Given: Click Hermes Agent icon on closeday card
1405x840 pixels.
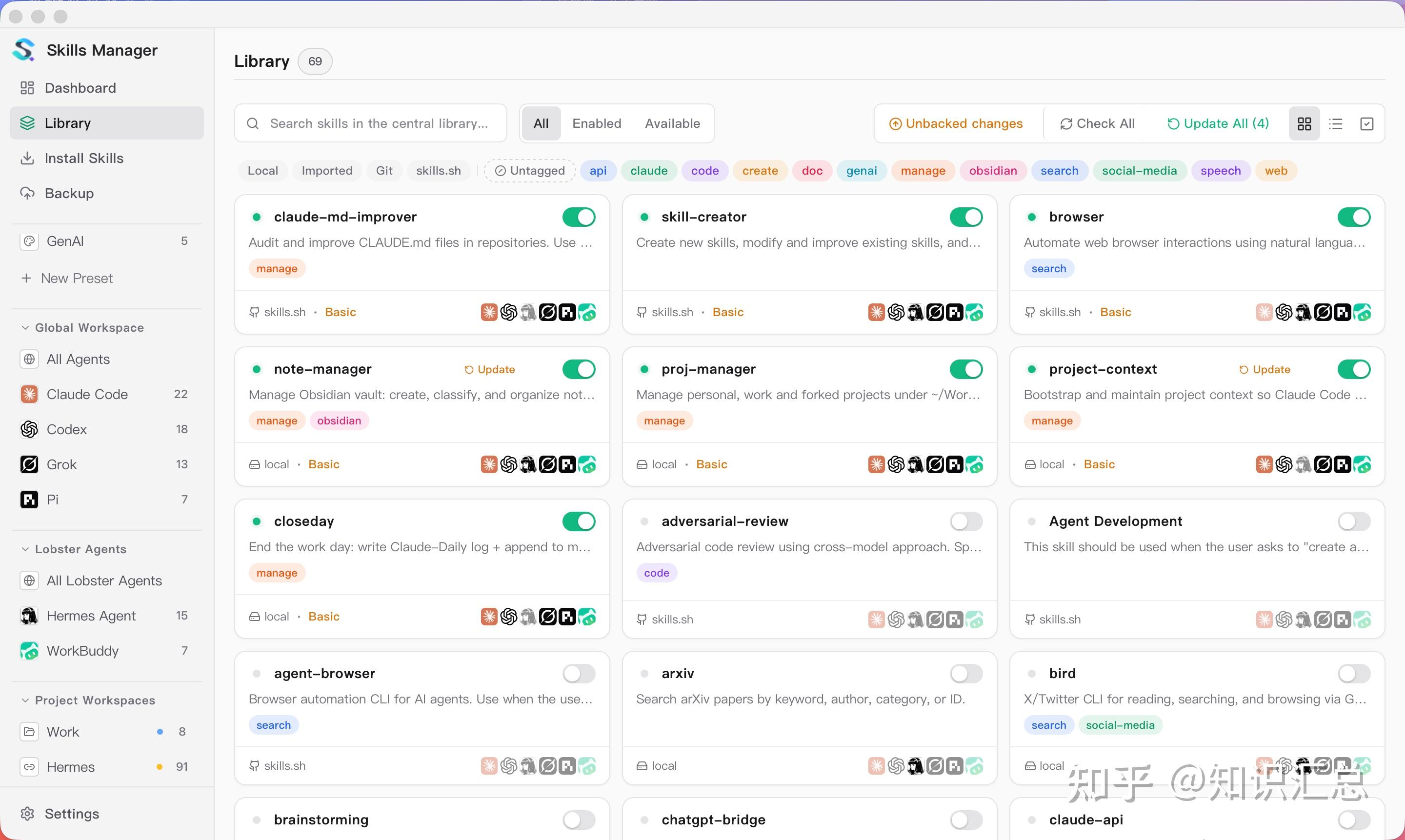Looking at the screenshot, I should (528, 617).
